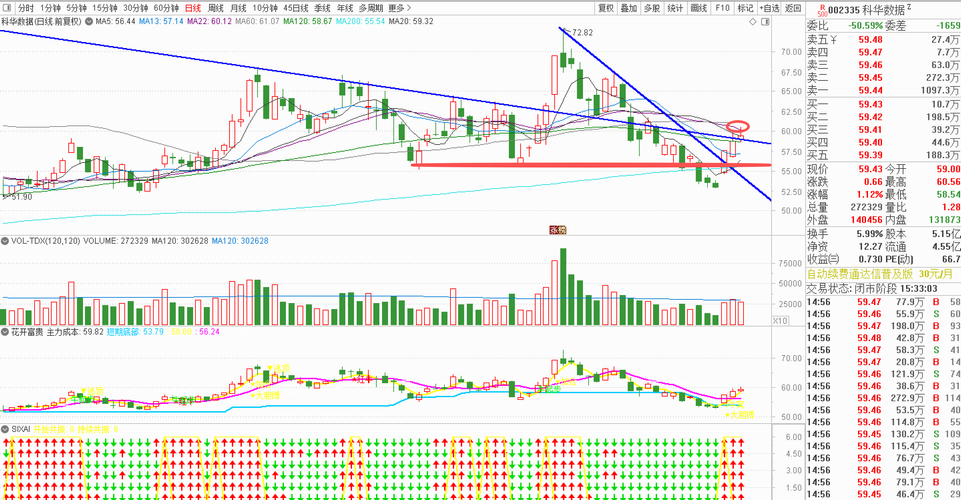Switch to 1分钟 chart period
Image resolution: width=961 pixels, height=500 pixels.
coord(50,8)
